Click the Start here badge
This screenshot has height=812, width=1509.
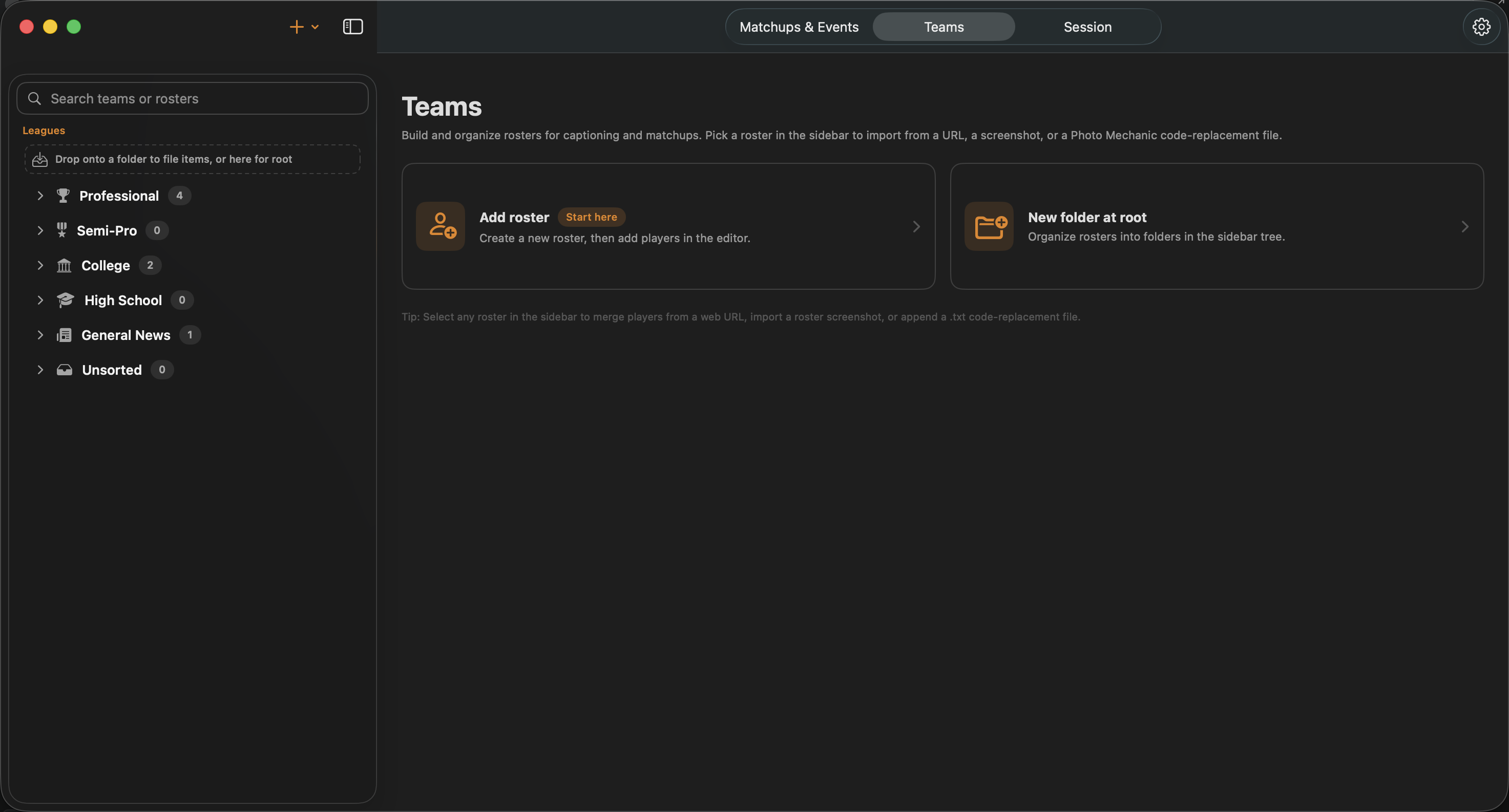(x=591, y=217)
